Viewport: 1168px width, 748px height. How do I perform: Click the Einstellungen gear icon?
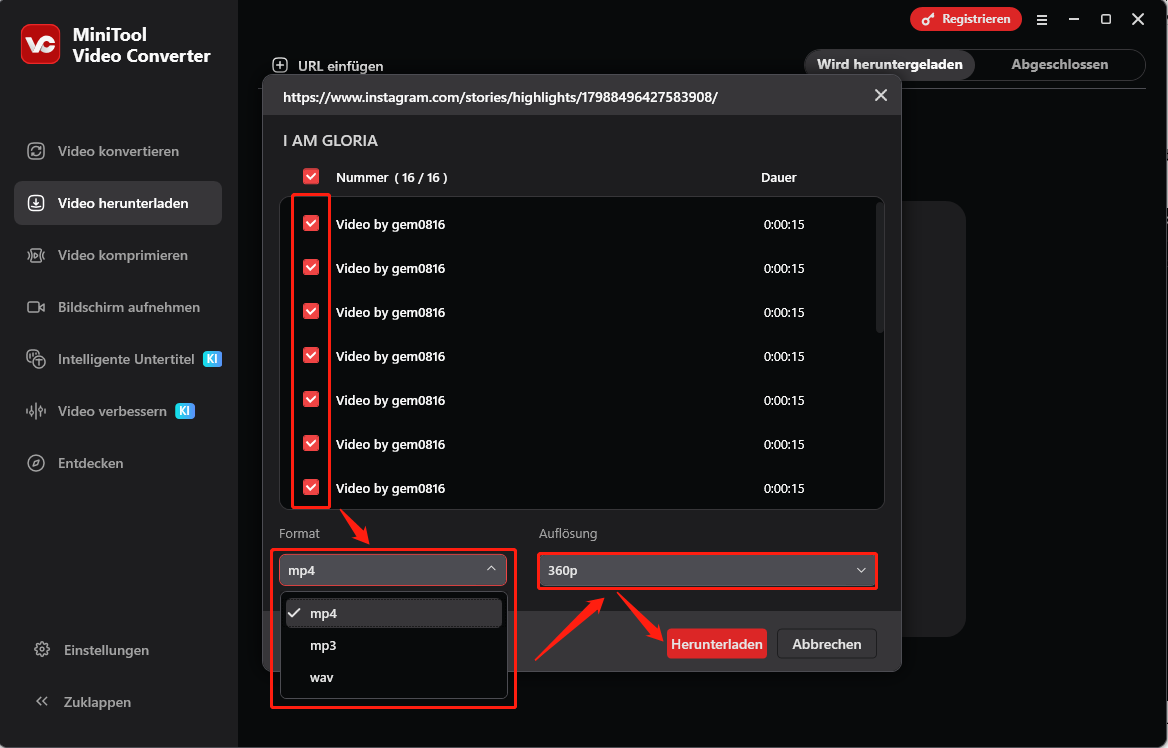coord(42,650)
